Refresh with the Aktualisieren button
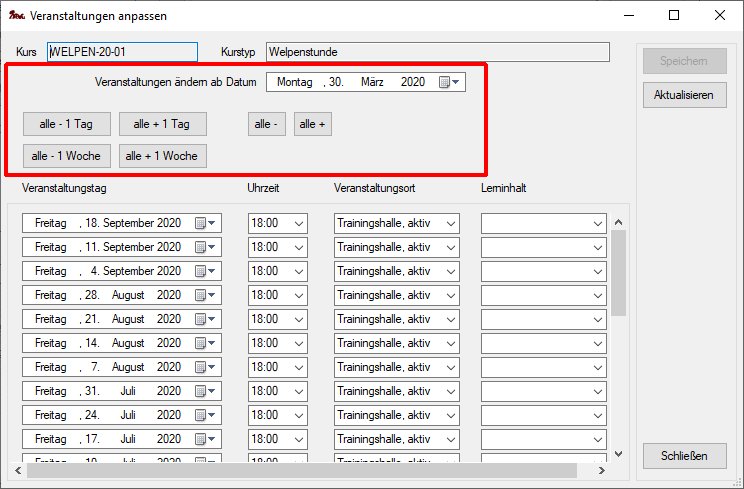This screenshot has height=489, width=744. [685, 95]
